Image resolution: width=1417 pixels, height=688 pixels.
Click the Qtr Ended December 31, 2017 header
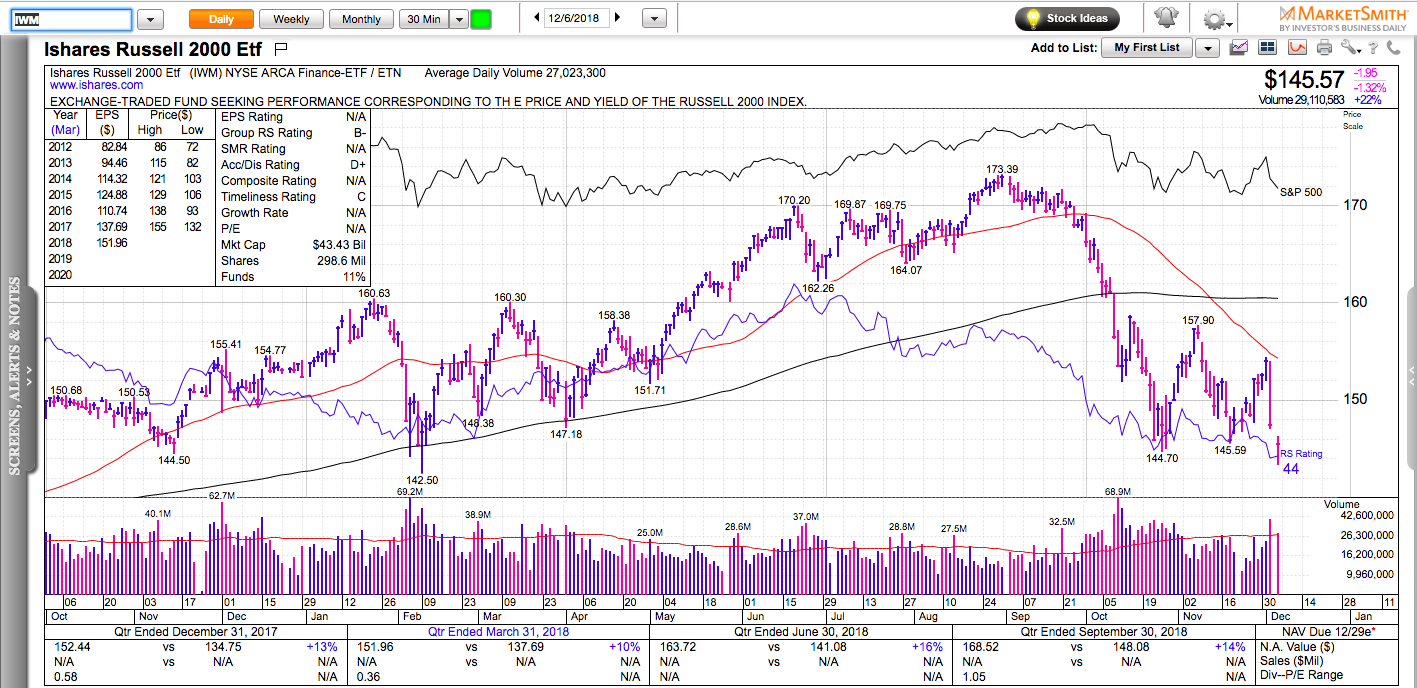click(x=196, y=632)
